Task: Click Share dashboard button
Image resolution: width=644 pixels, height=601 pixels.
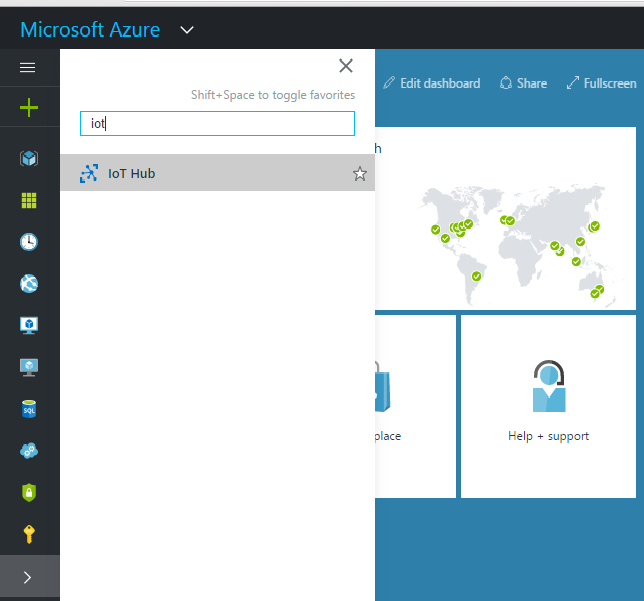Action: (x=523, y=83)
